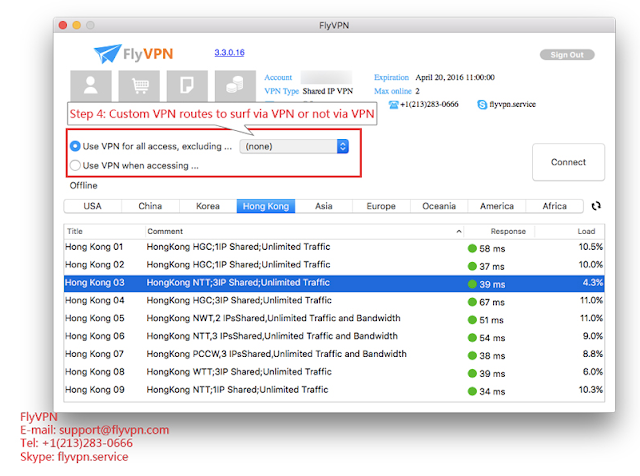
Task: Click the window's red close button
Action: tap(63, 25)
